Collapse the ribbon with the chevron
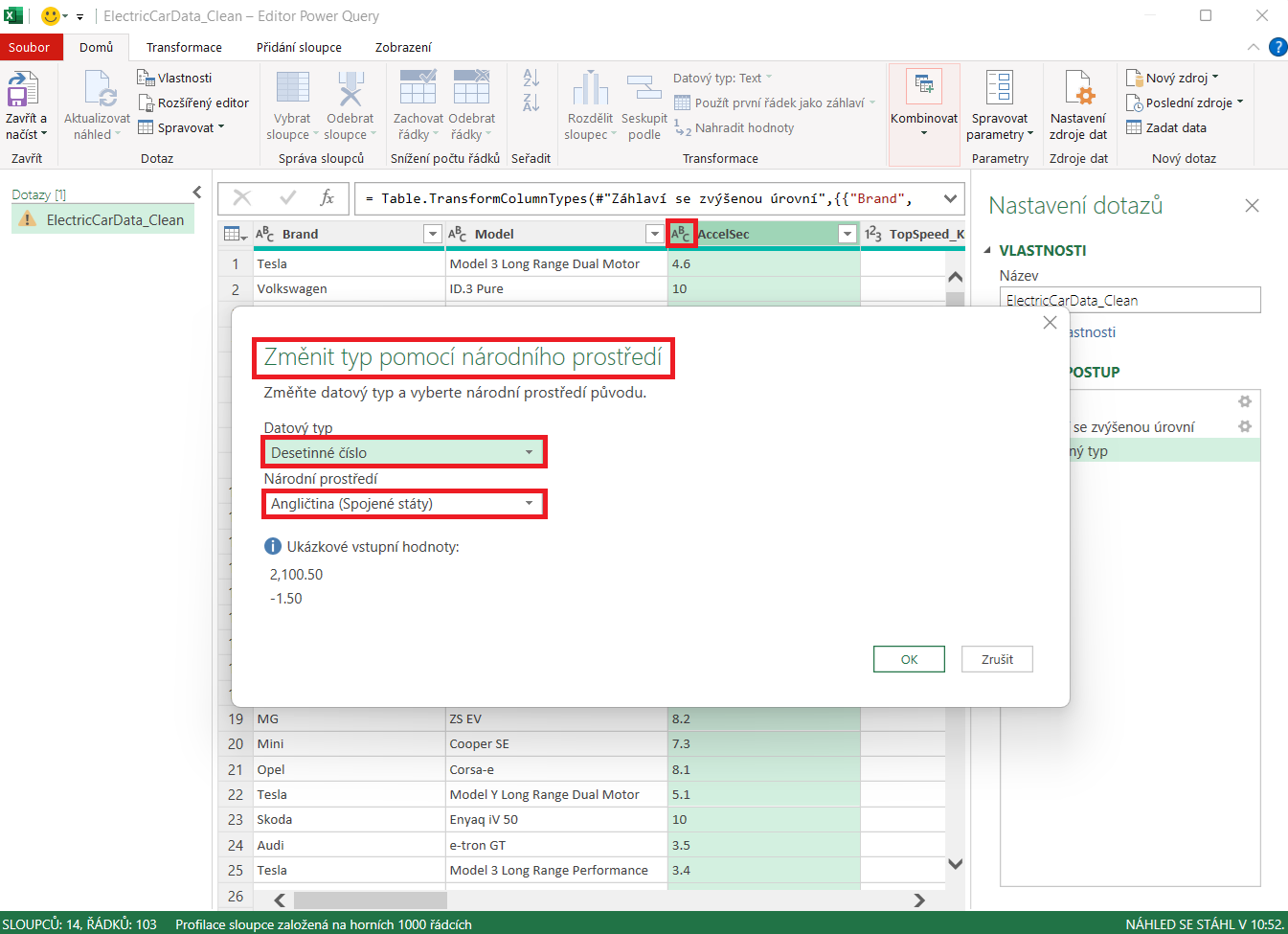Screen dimensions: 1288x934 (1254, 47)
